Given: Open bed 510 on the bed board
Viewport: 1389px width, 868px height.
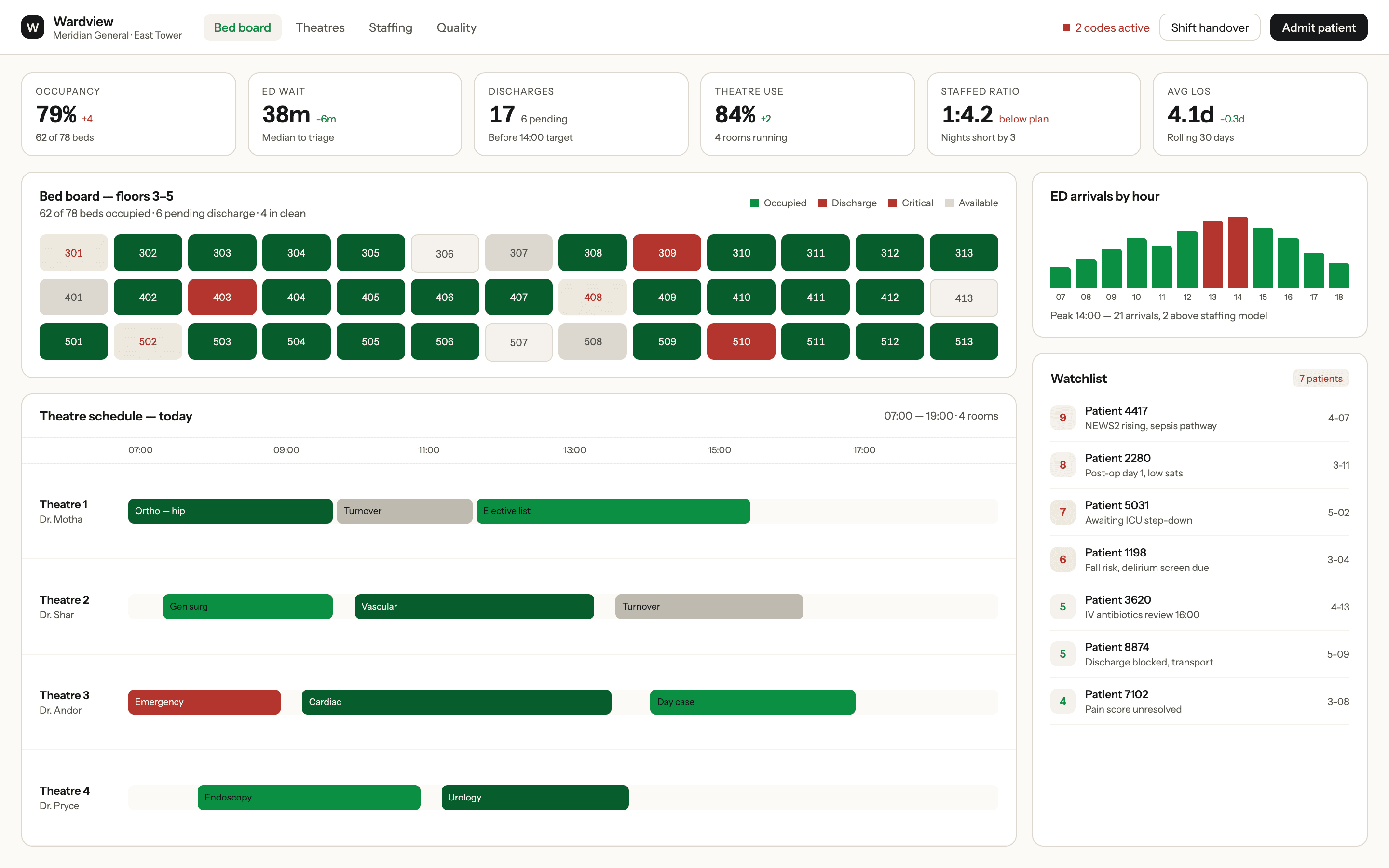Looking at the screenshot, I should click(741, 341).
